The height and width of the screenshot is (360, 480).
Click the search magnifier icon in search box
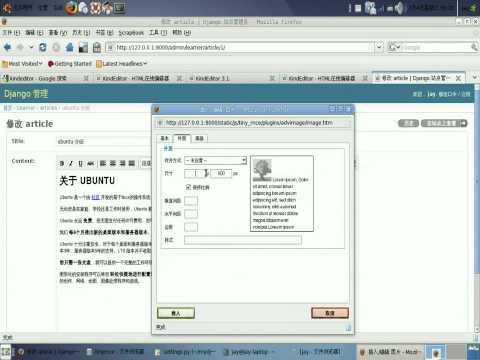pyautogui.click(x=474, y=47)
